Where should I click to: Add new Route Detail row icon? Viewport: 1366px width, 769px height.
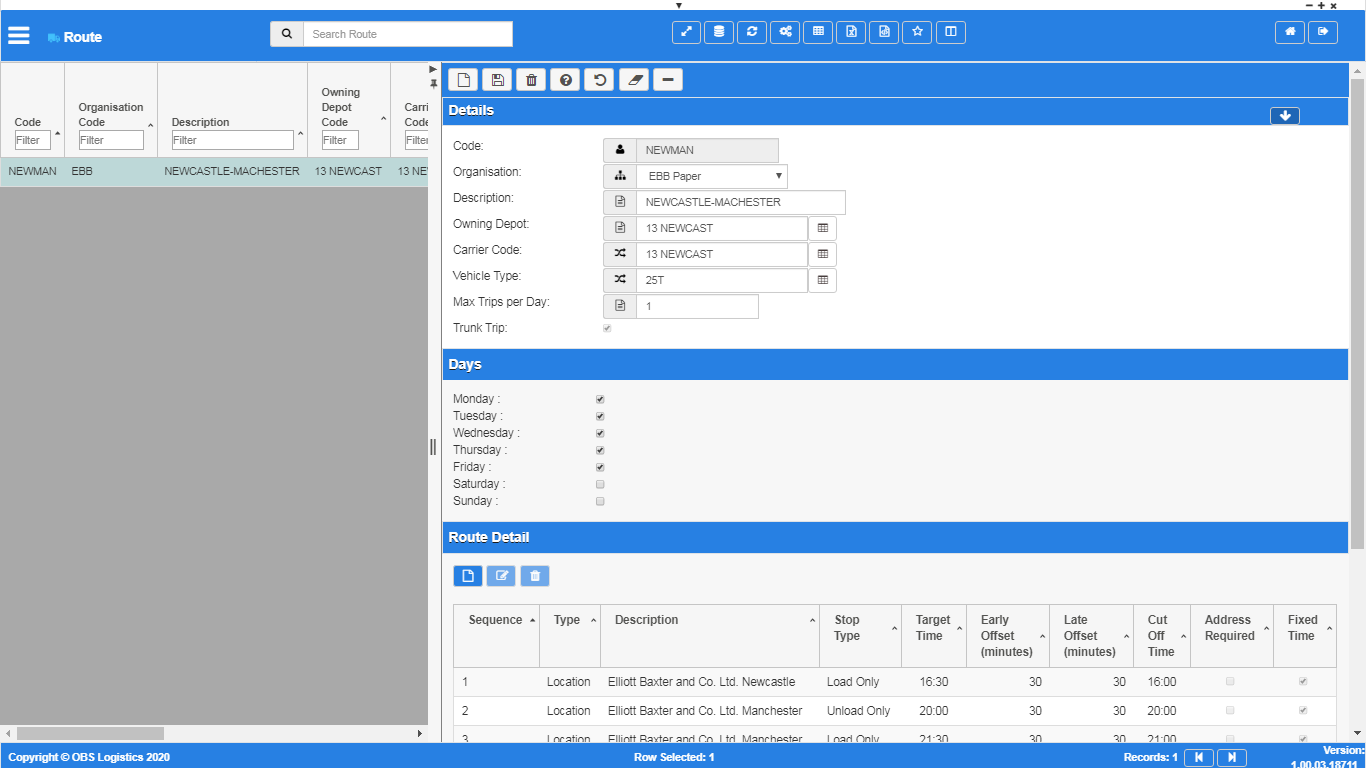pos(468,576)
